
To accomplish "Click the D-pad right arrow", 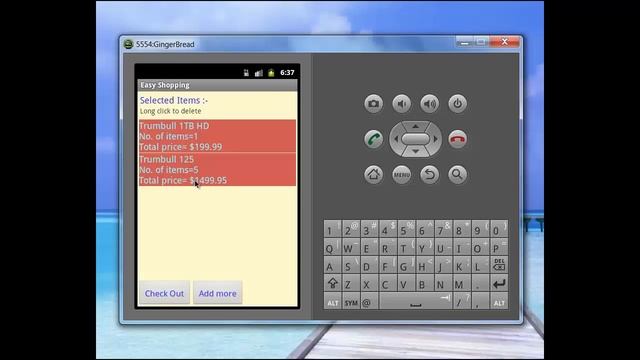I will [436, 139].
